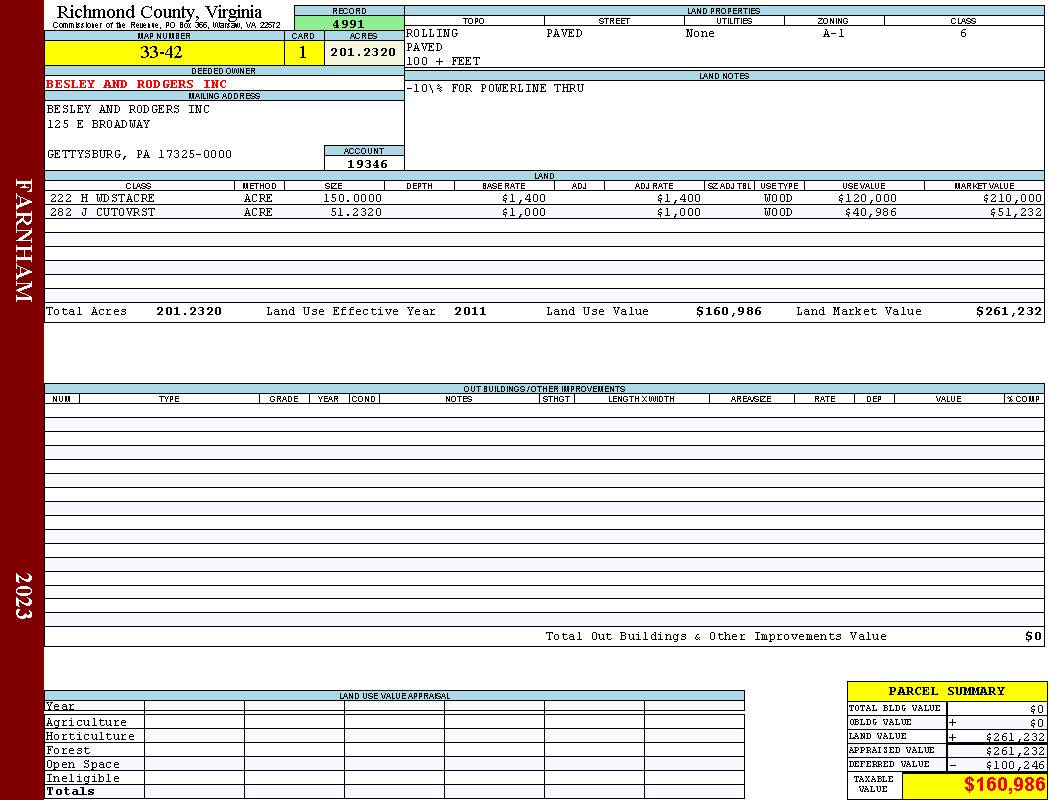Click base rate $1,400
The height and width of the screenshot is (800, 1050).
point(524,198)
